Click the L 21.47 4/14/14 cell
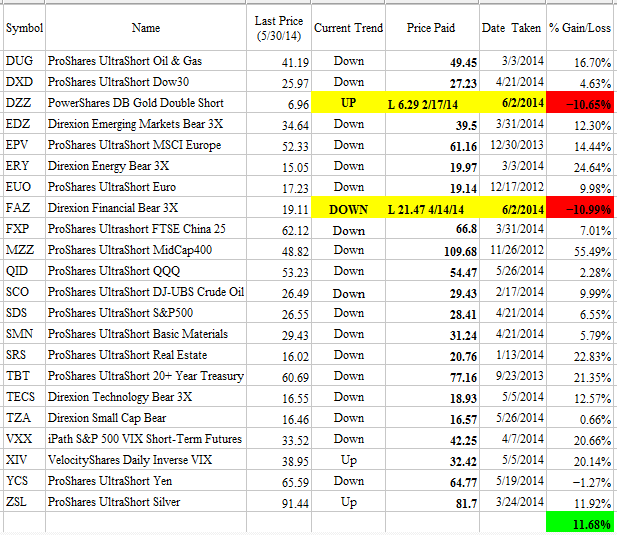Viewport: 617px width, 535px height. (432, 208)
